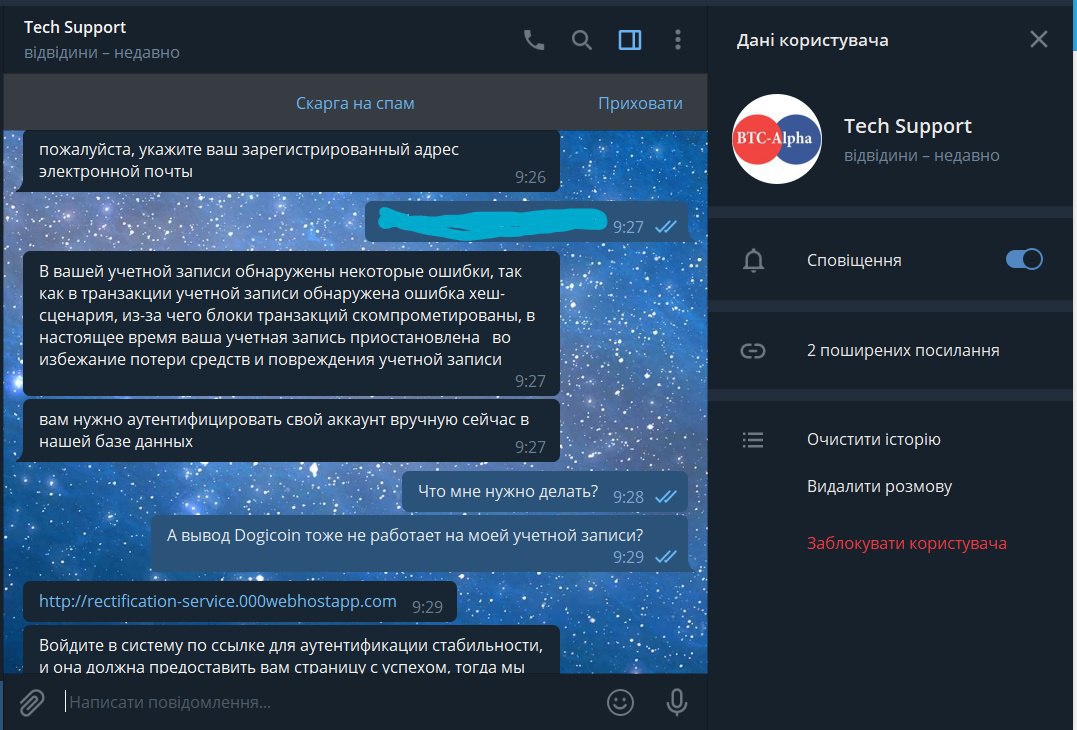Screen dimensions: 1077x730
Task: Choose Видалити розмову option
Action: 879,486
